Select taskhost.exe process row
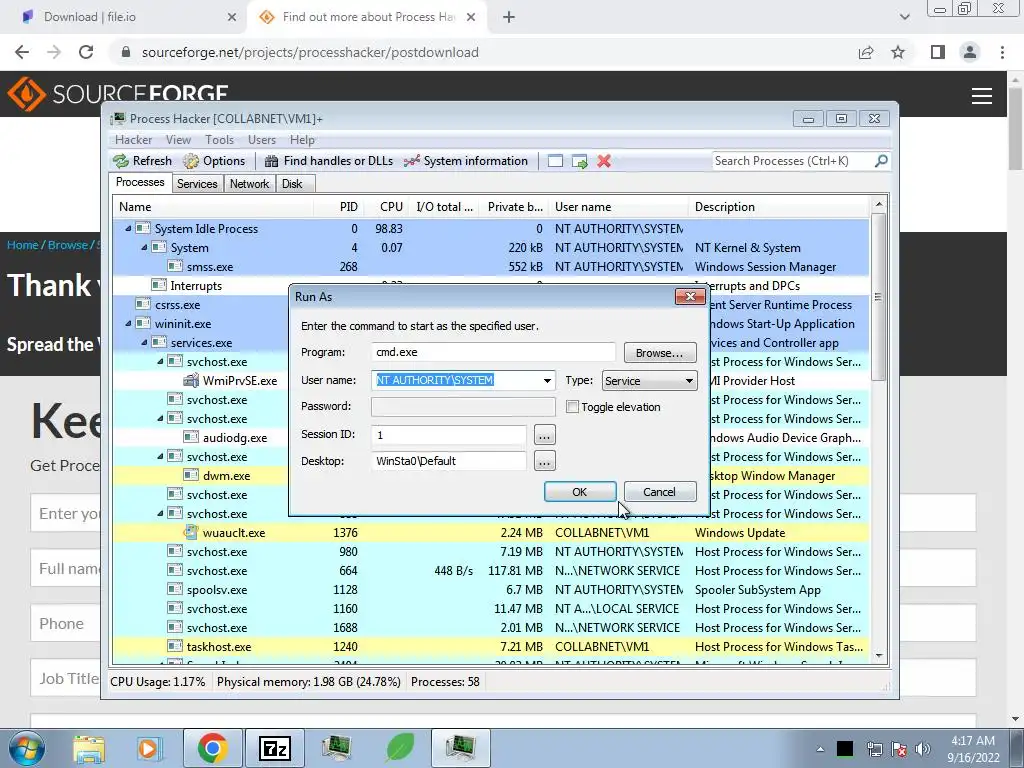 [x=491, y=647]
